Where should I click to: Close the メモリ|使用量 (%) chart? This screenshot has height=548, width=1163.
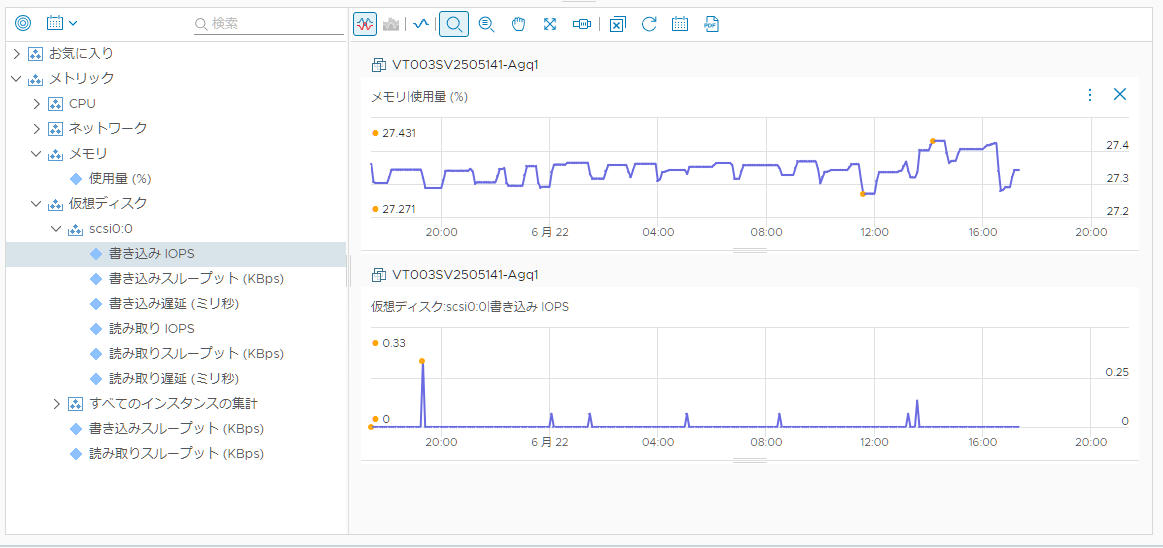(1120, 94)
